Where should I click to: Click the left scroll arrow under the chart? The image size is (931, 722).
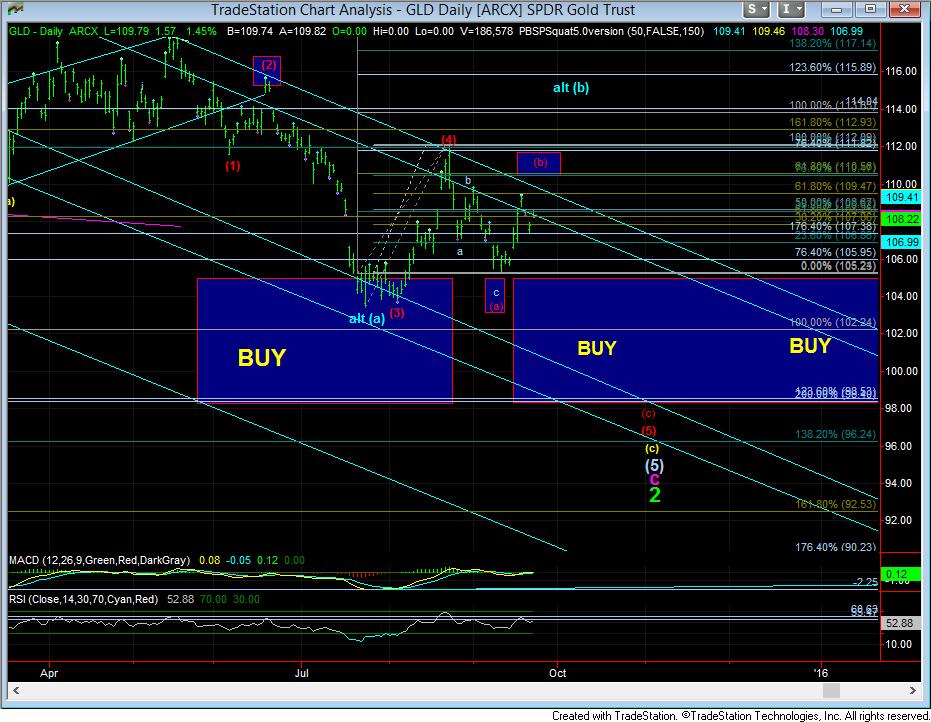[x=16, y=691]
